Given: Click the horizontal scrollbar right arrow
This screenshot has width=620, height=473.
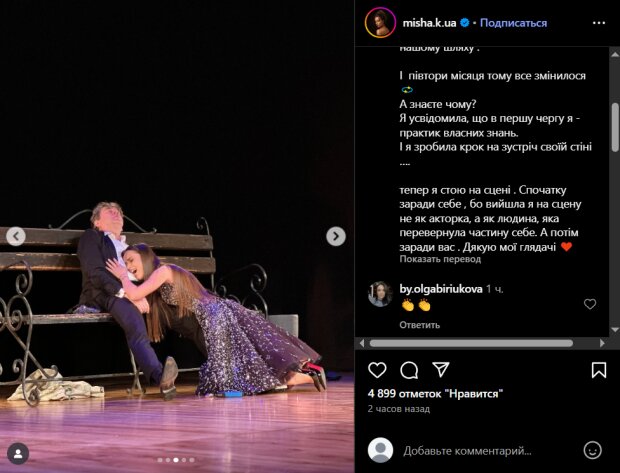Looking at the screenshot, I should (602, 343).
